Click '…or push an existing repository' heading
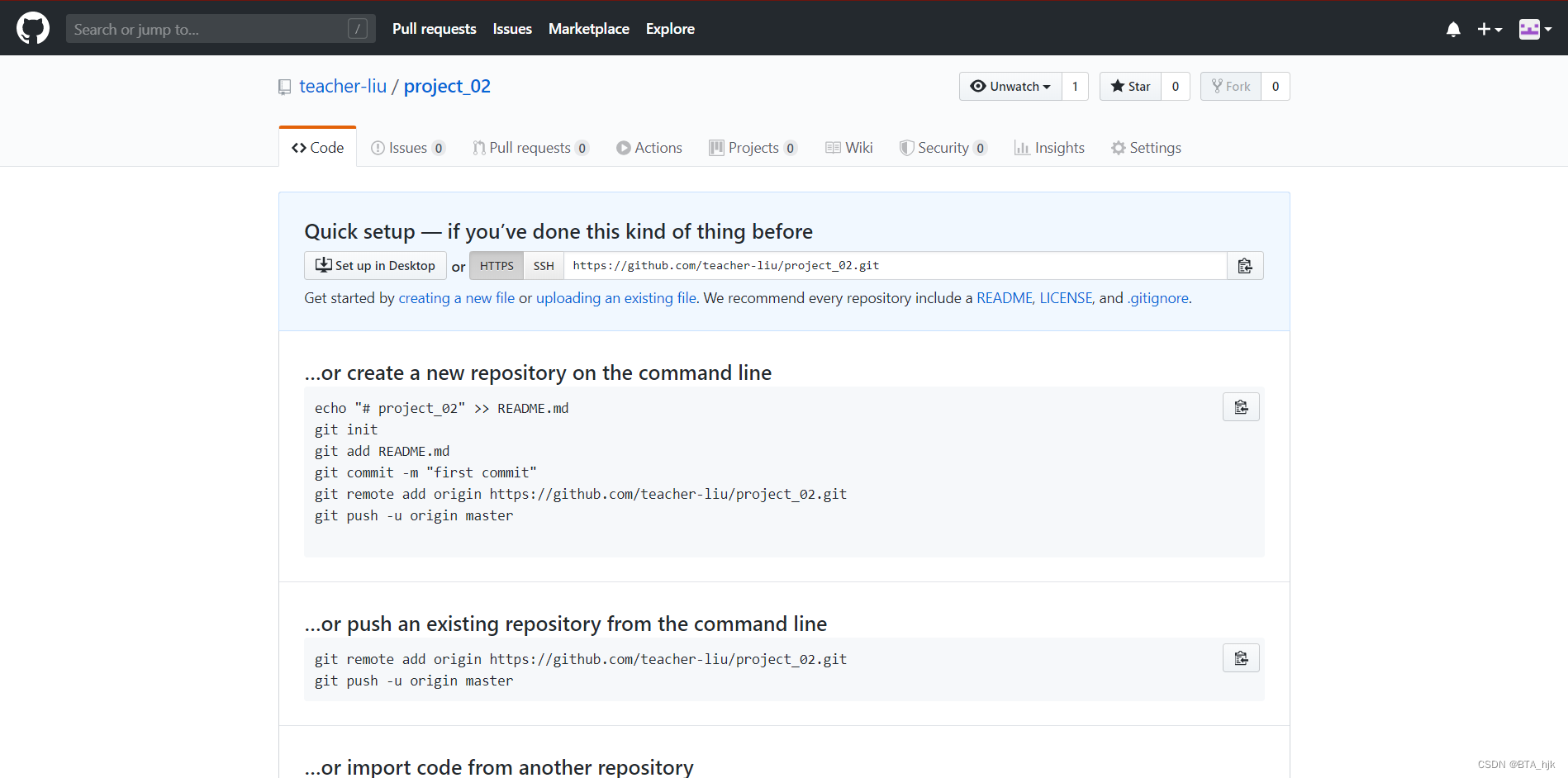Image resolution: width=1568 pixels, height=778 pixels. (566, 624)
